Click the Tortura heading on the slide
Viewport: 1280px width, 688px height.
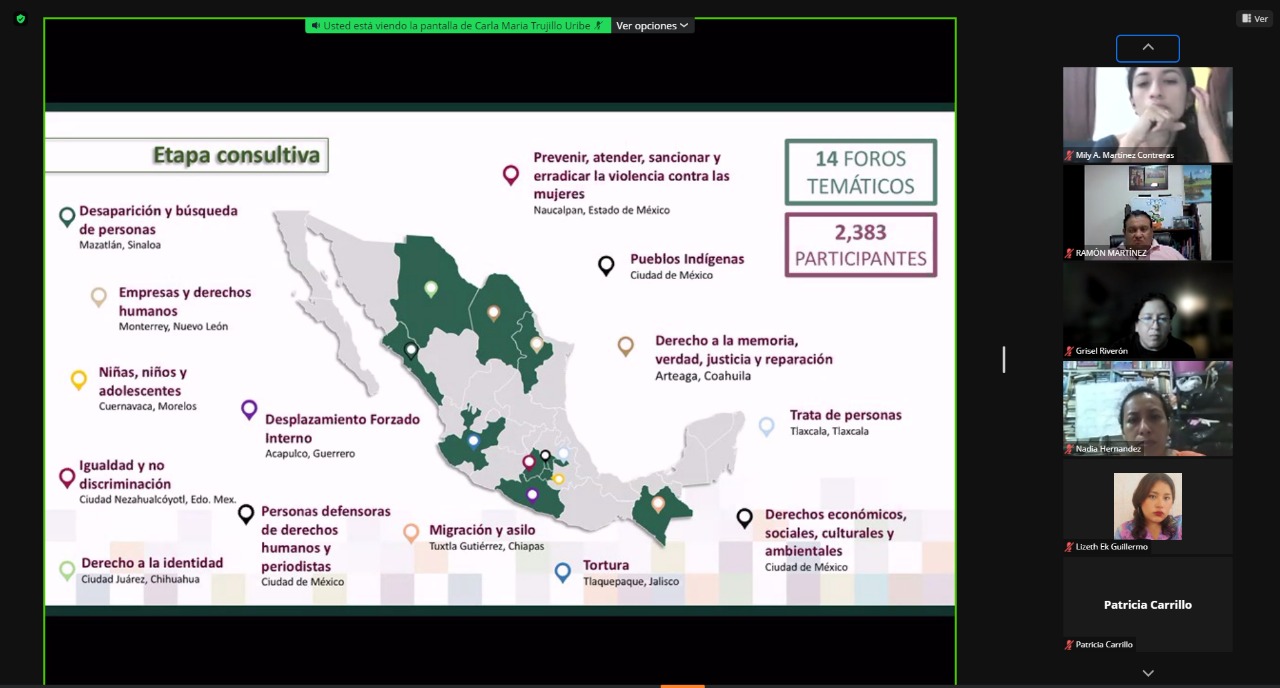tap(606, 565)
